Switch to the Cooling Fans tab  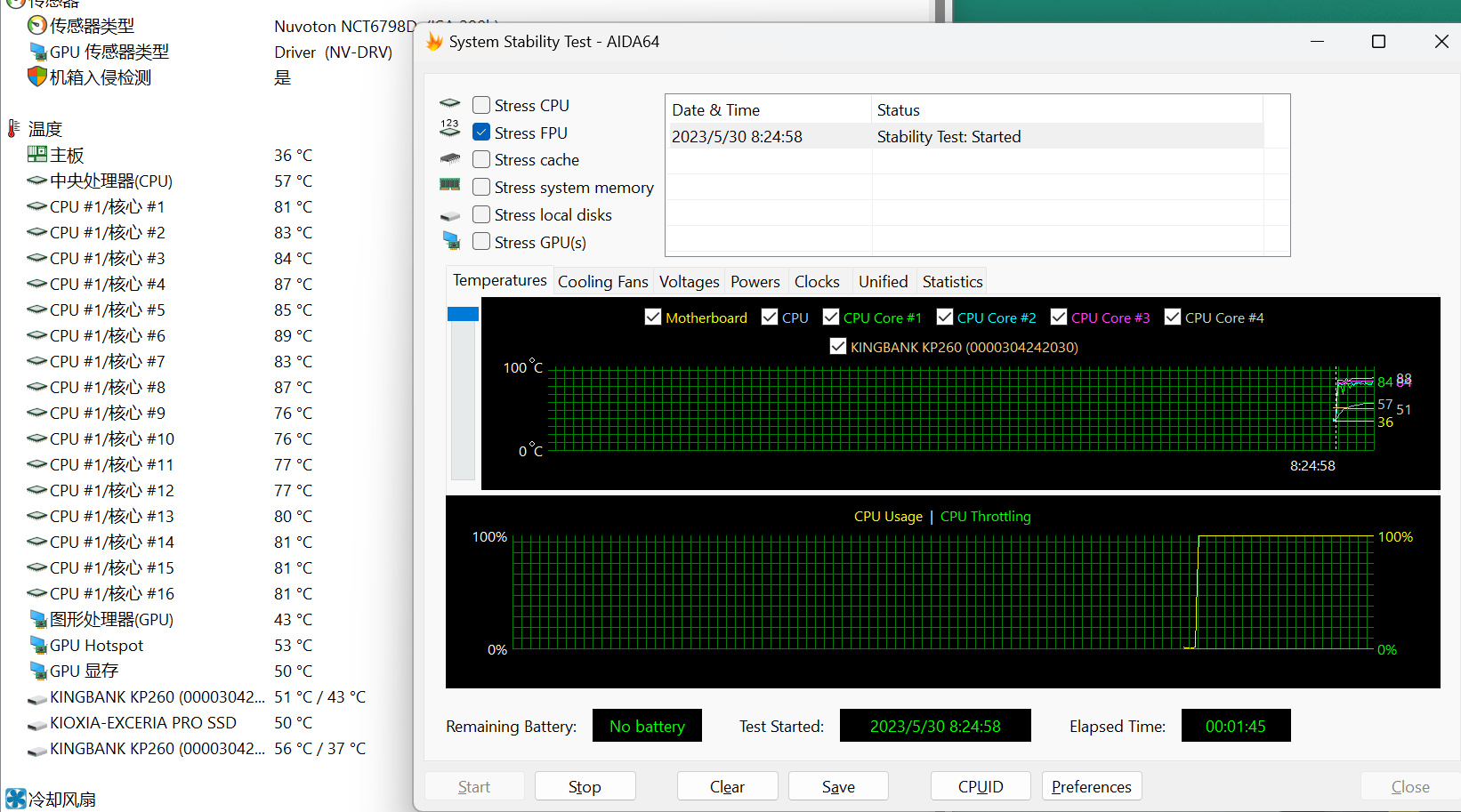pos(602,282)
